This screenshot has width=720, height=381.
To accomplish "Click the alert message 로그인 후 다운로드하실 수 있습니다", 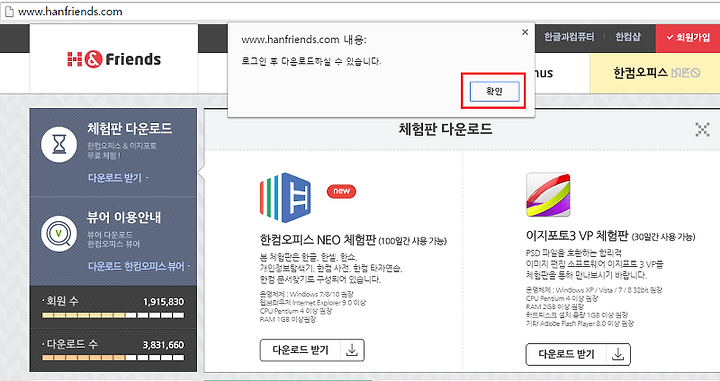I will click(x=311, y=61).
